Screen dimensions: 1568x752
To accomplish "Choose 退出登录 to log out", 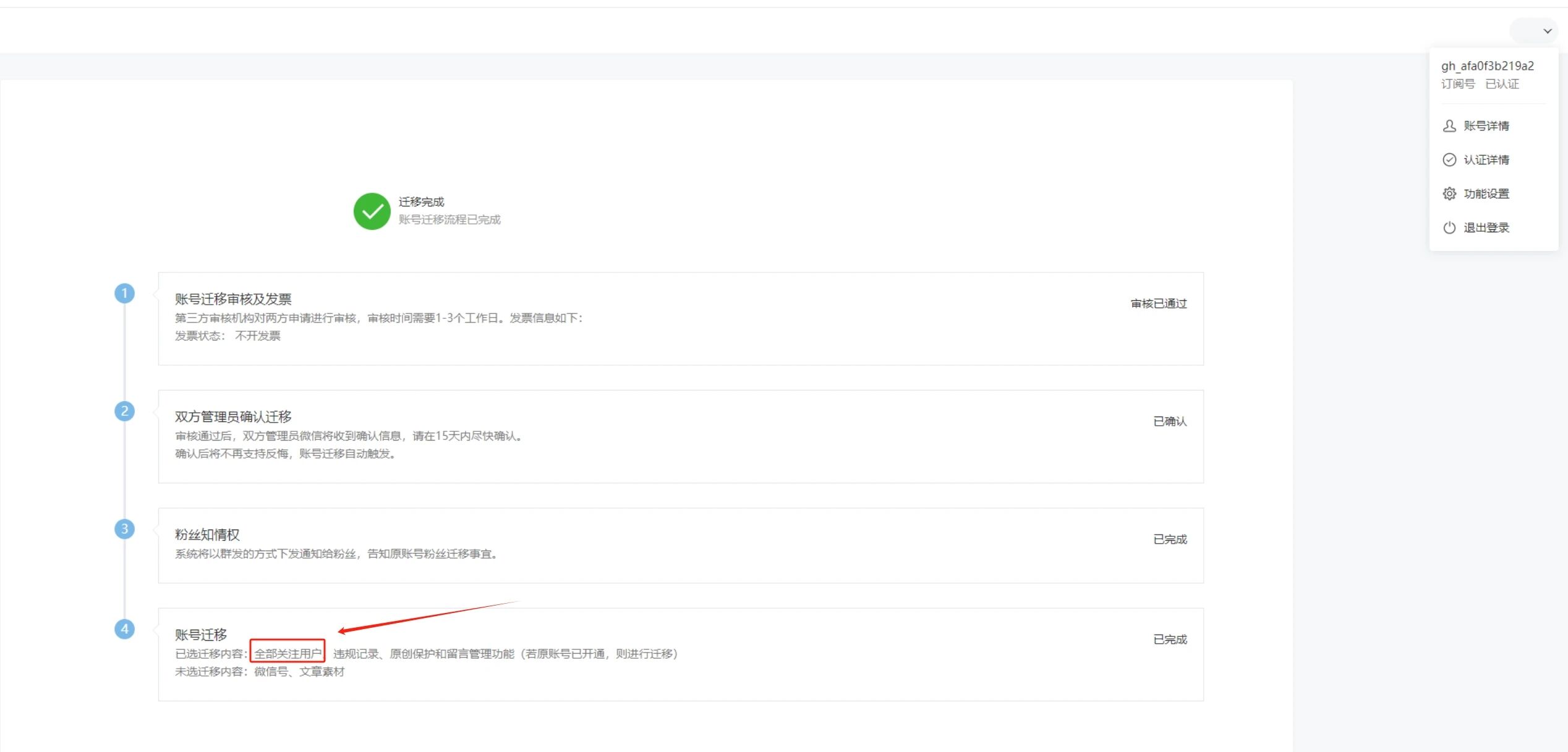I will (1486, 228).
